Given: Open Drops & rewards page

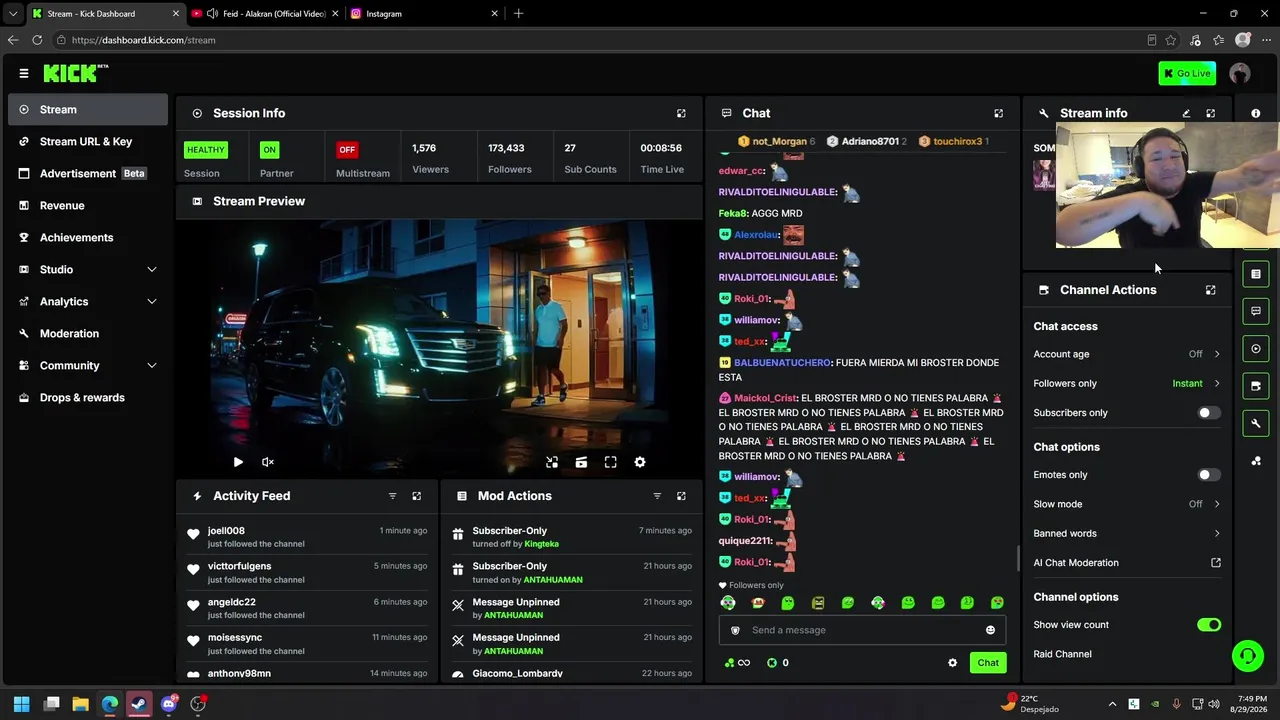Looking at the screenshot, I should [x=88, y=397].
